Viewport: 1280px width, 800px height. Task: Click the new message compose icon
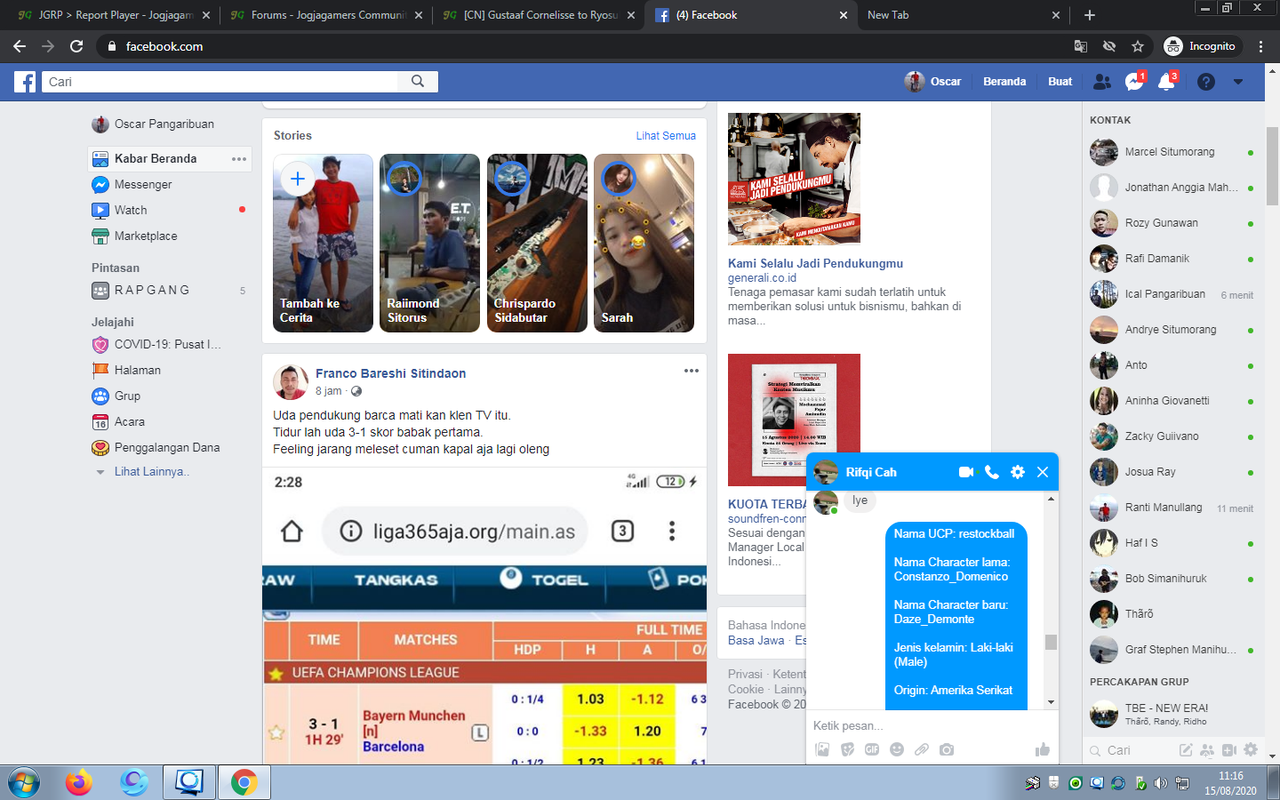point(1186,750)
